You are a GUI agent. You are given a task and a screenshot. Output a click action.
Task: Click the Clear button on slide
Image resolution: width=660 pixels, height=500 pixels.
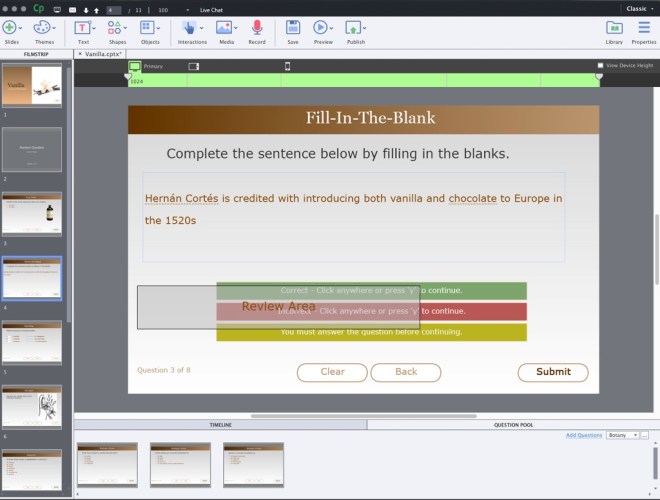tap(332, 372)
